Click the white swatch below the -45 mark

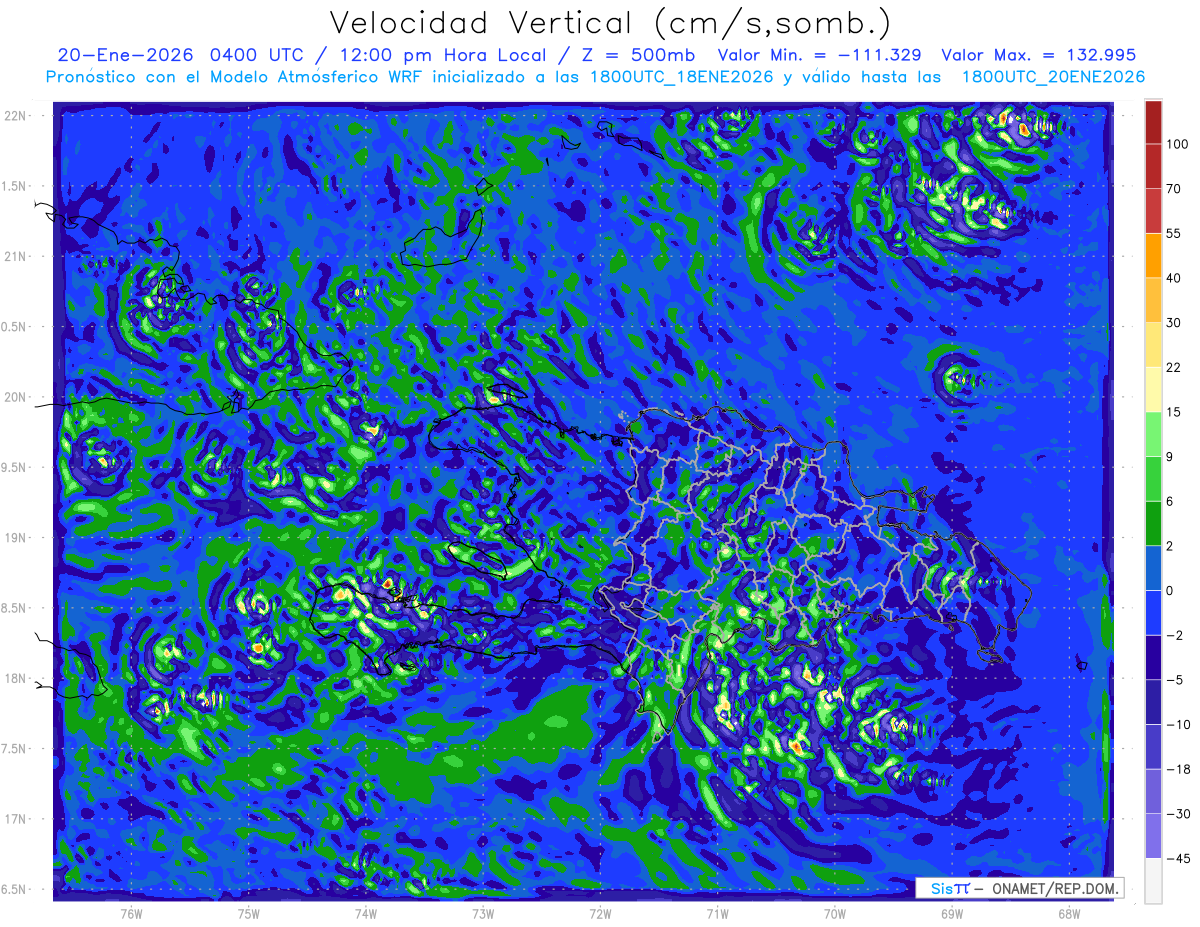coord(1153,880)
